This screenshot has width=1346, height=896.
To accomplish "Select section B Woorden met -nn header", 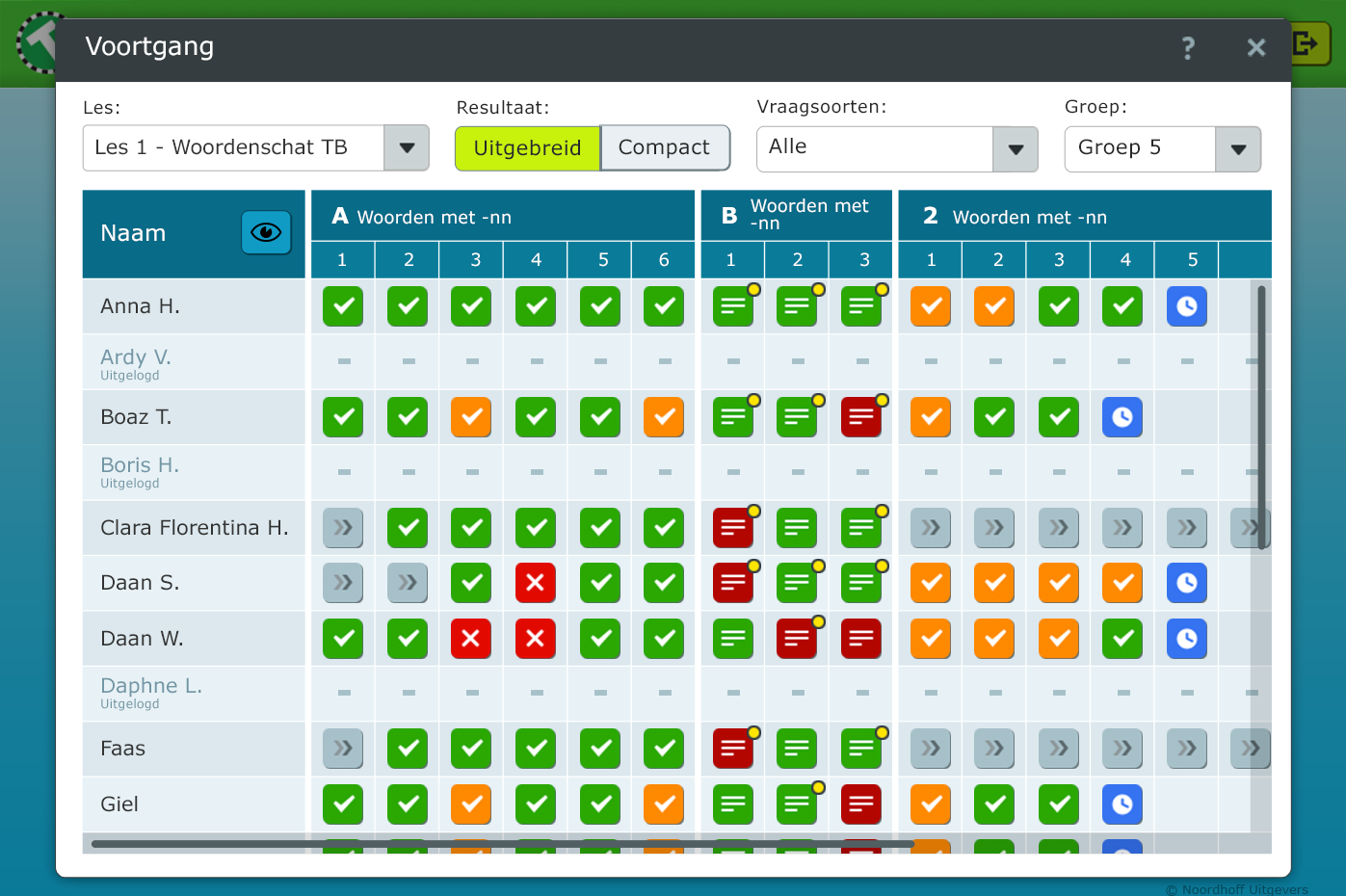I will (797, 216).
